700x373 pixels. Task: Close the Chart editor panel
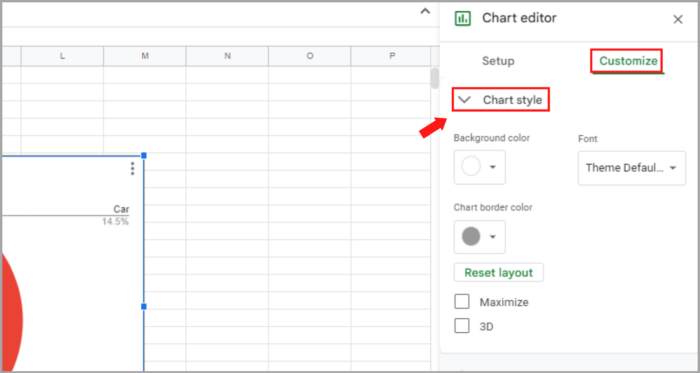pyautogui.click(x=678, y=19)
